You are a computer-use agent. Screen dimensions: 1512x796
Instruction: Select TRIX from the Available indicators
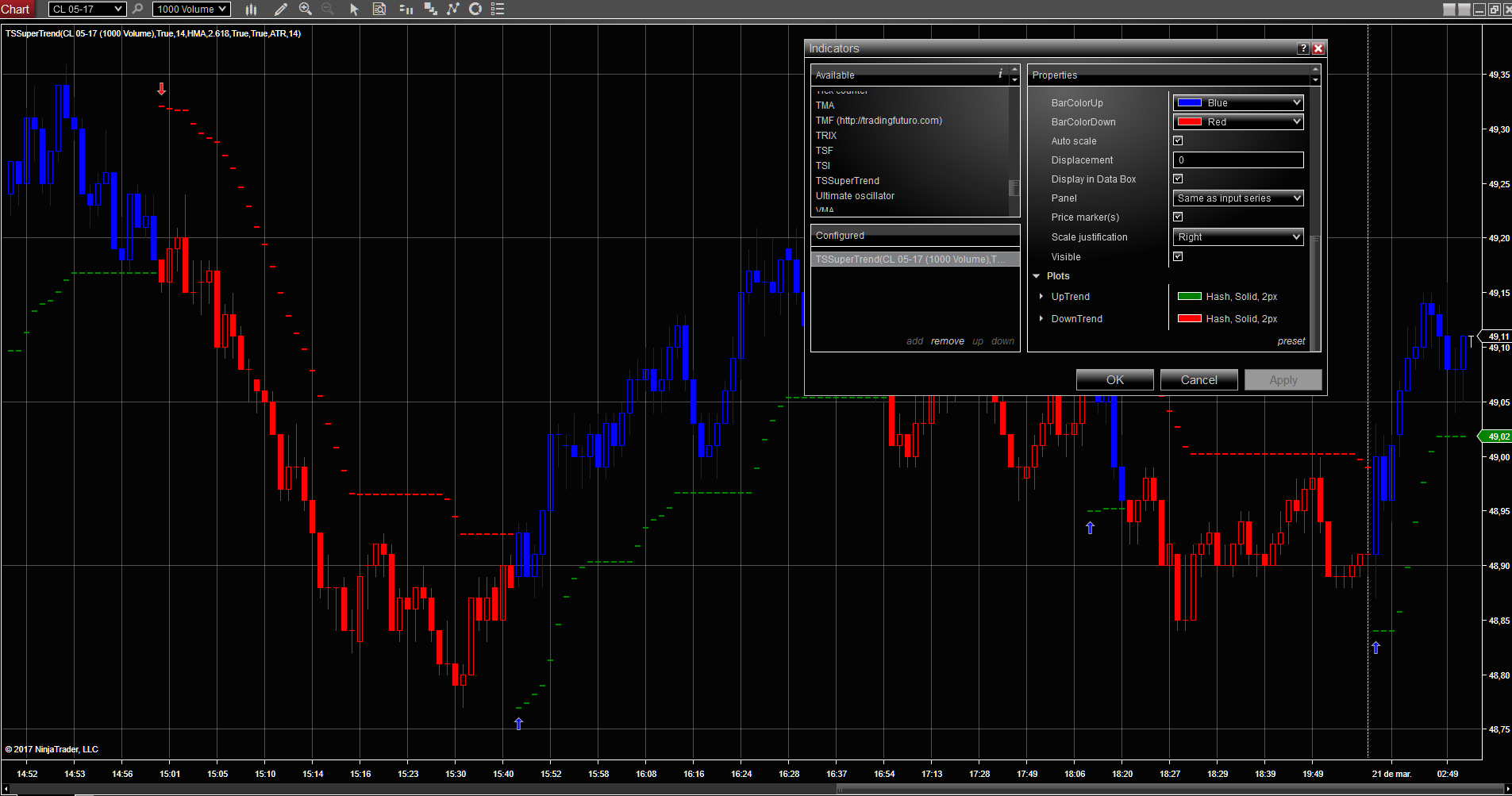tap(826, 136)
